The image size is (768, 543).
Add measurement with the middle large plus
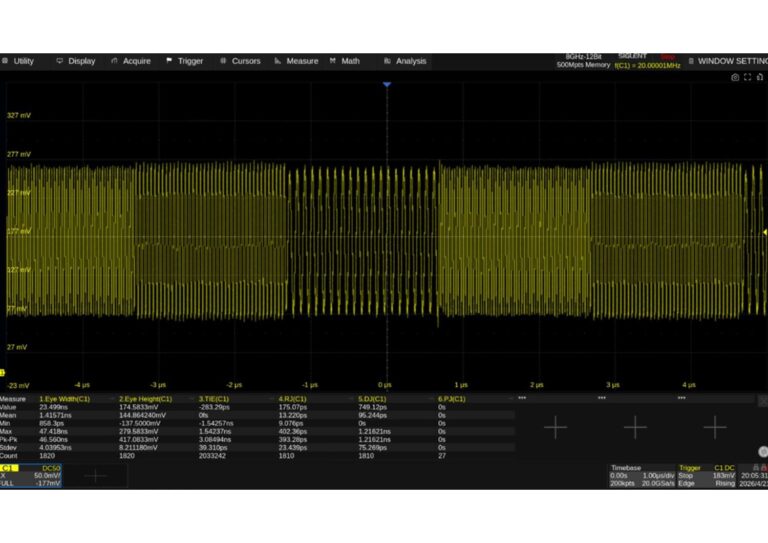[635, 427]
